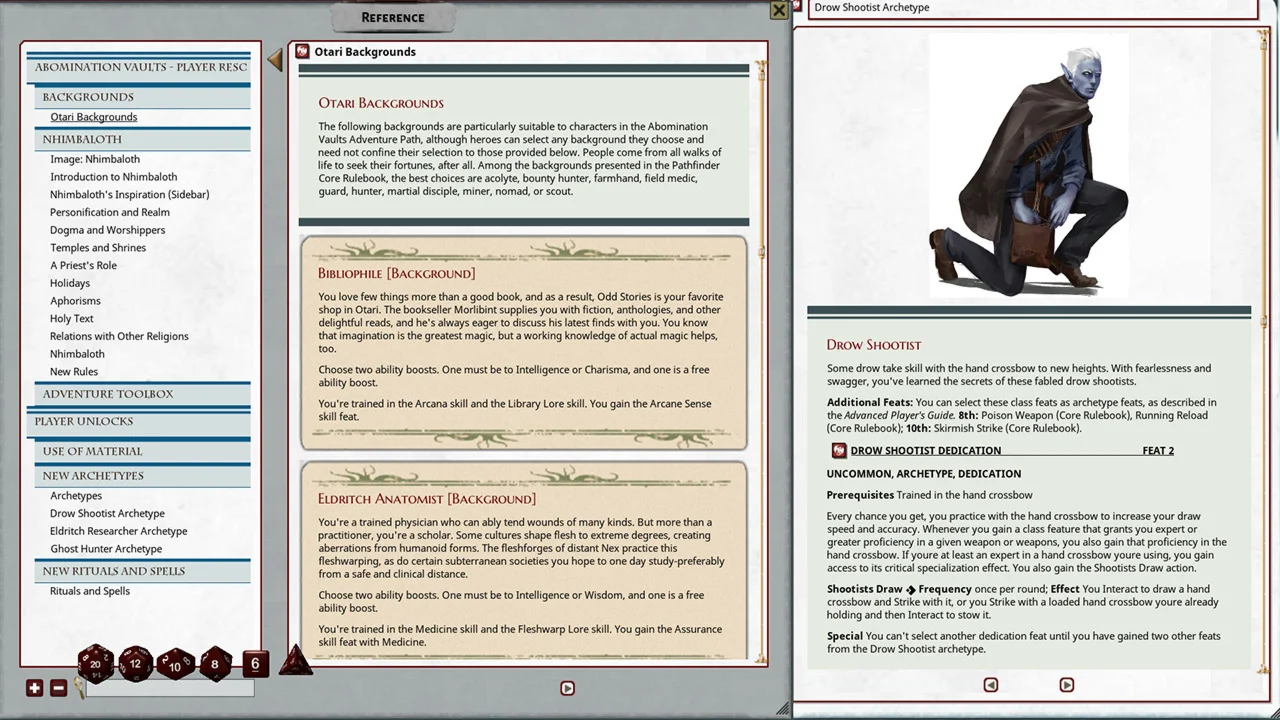Open Drow Shootist Archetype in index

click(107, 514)
